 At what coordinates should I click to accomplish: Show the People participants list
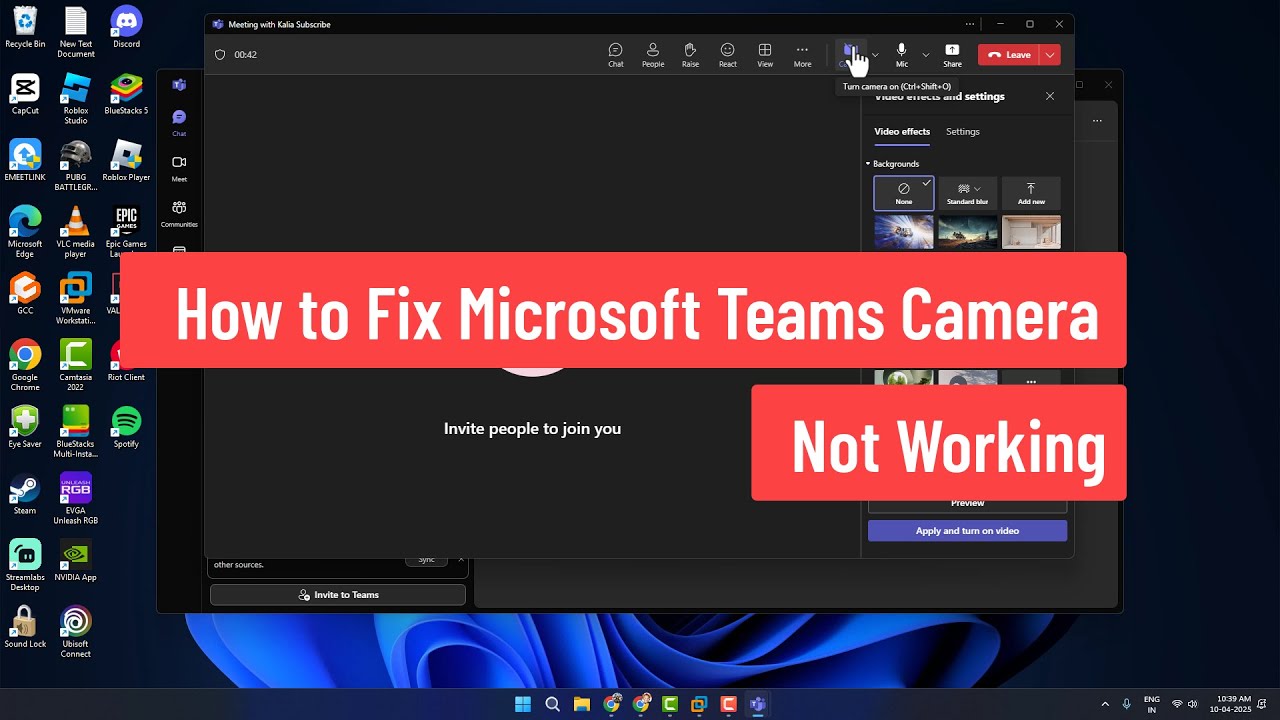653,55
